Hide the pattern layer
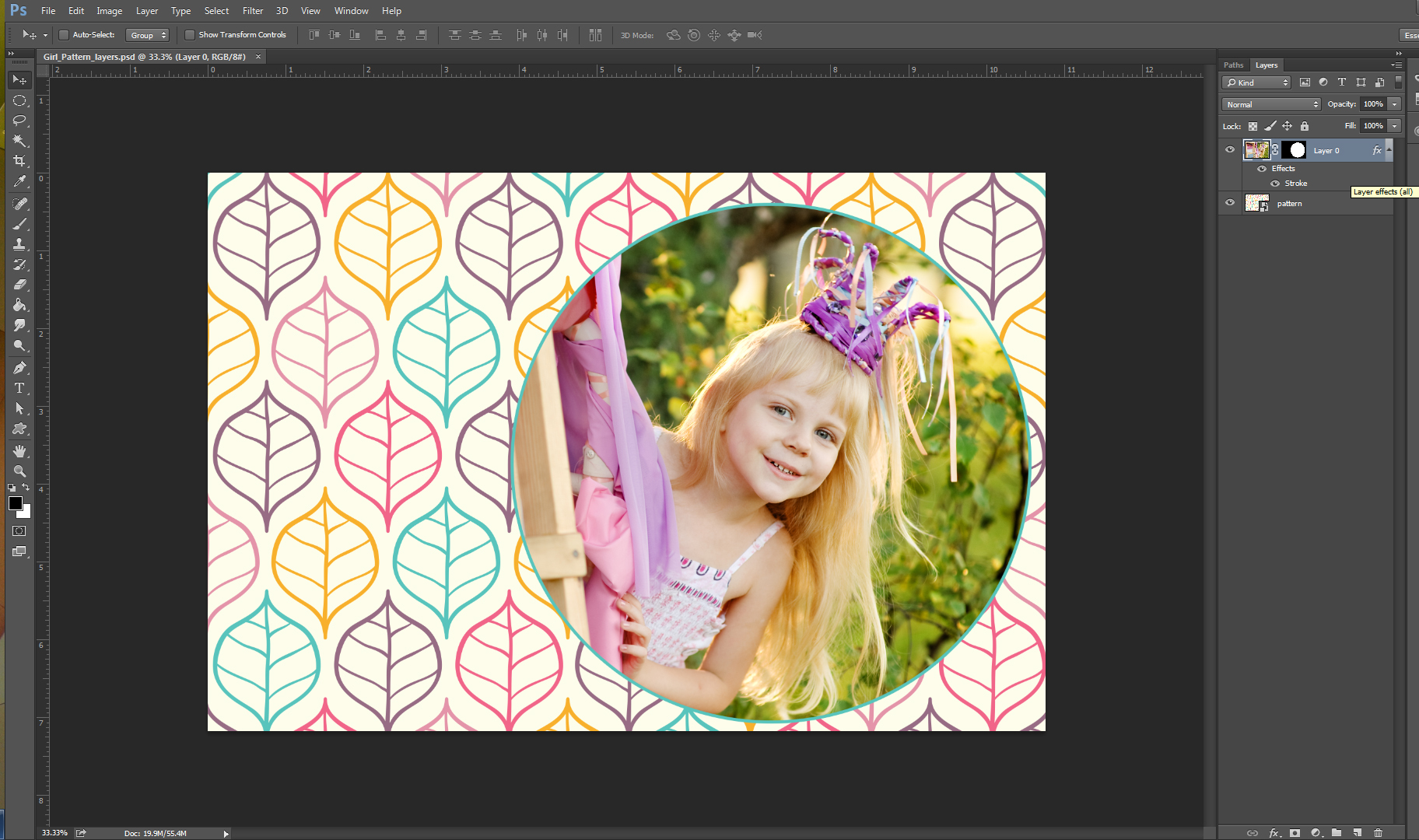Image resolution: width=1419 pixels, height=840 pixels. (1230, 203)
